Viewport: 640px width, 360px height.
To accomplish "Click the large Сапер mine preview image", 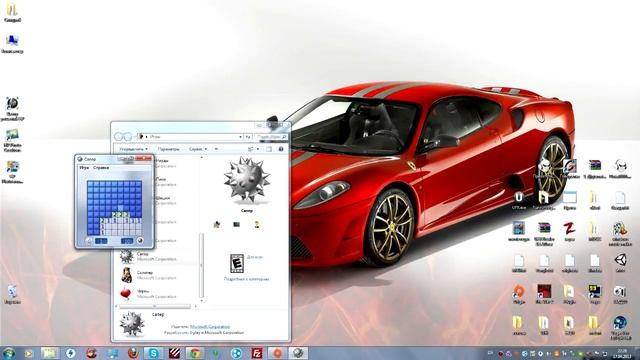I will click(x=247, y=180).
